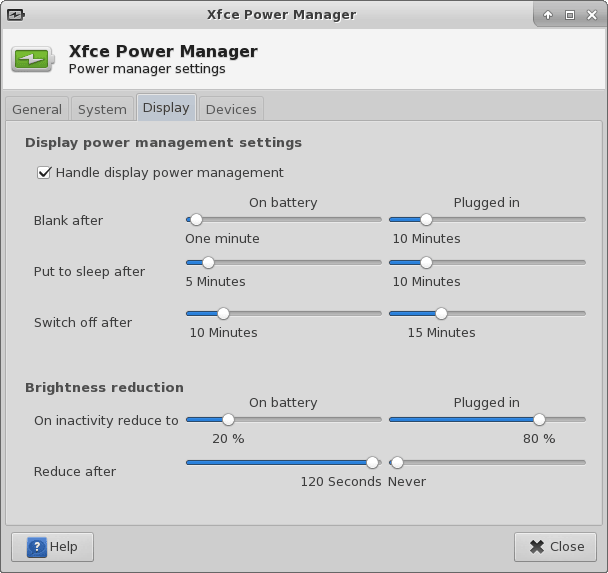Switch to the General tab
This screenshot has height=573, width=608.
37,109
